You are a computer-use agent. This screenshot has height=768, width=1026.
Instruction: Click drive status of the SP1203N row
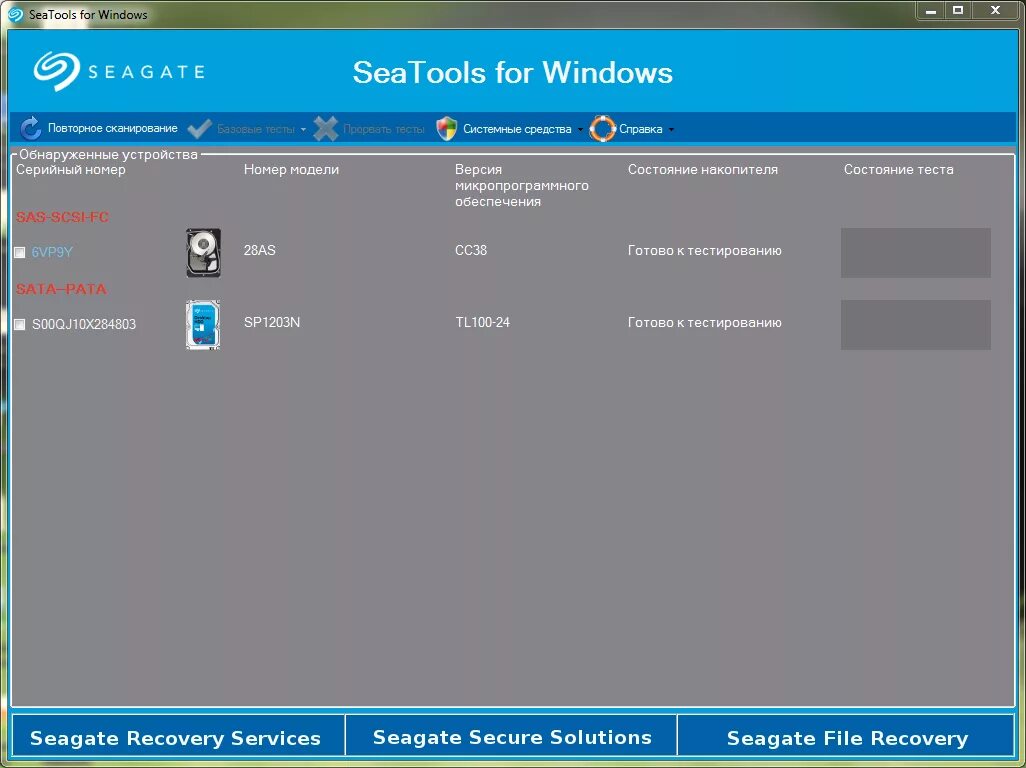coord(705,323)
